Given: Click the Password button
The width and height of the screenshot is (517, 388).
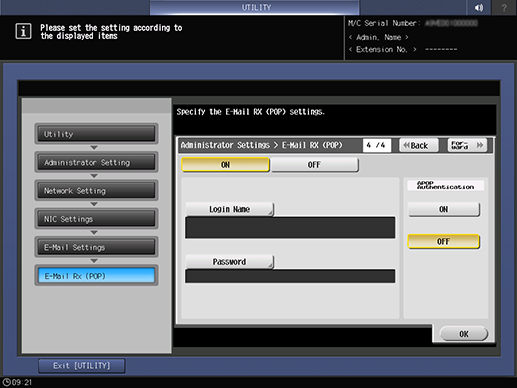Looking at the screenshot, I should [x=229, y=262].
